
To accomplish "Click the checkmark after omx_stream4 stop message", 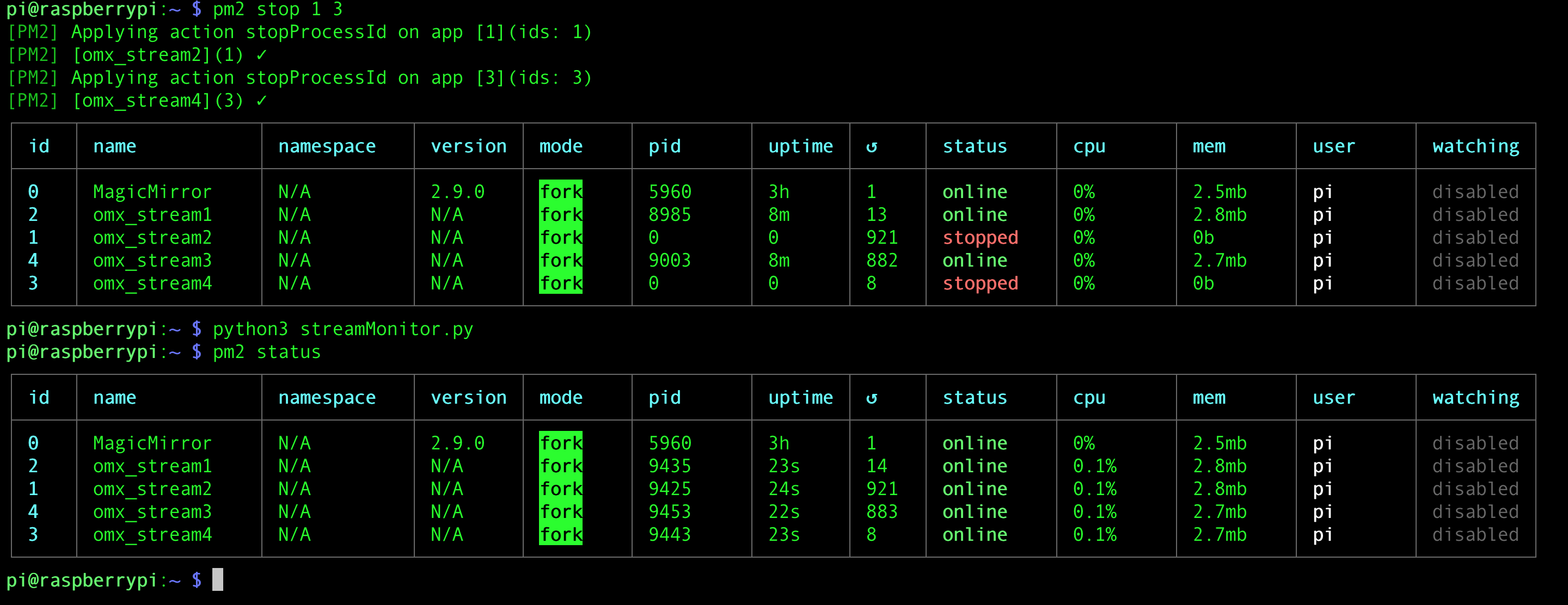I will click(x=261, y=100).
